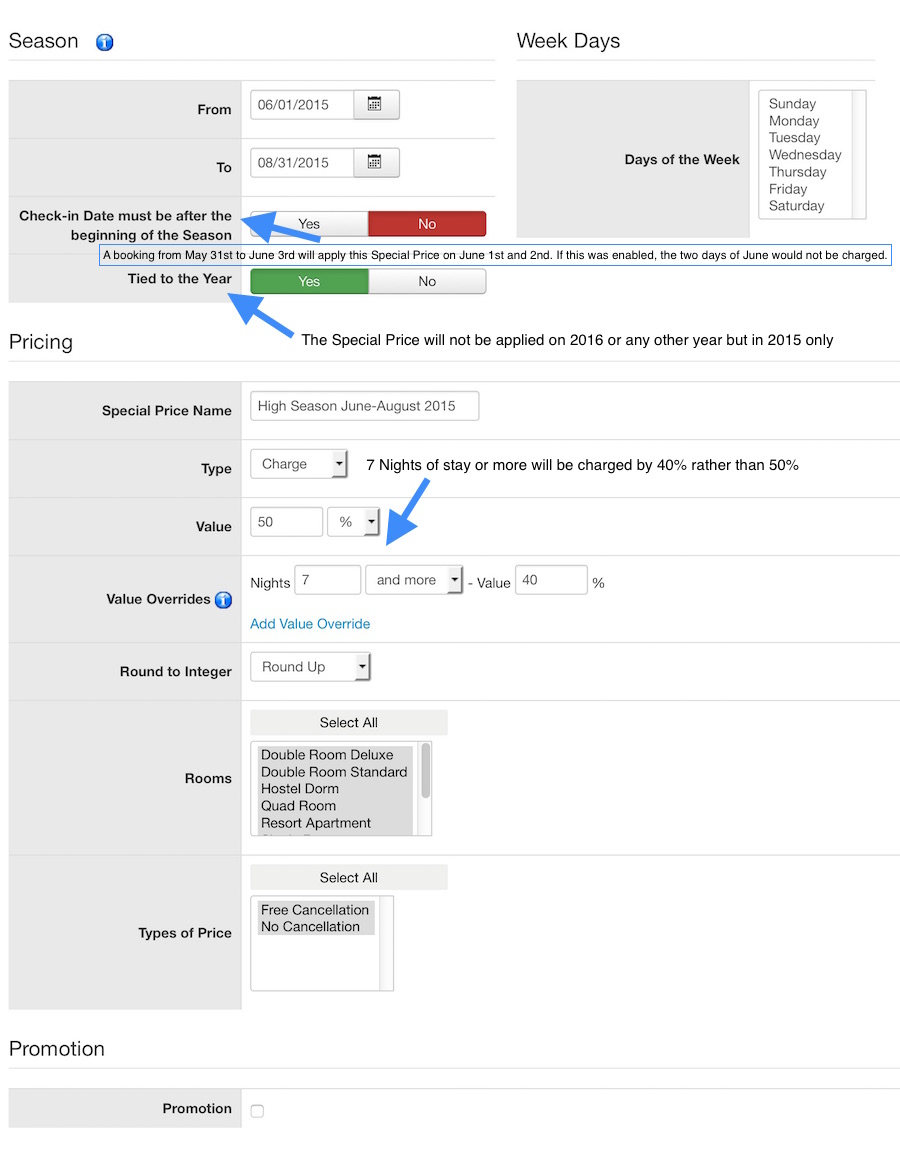Choose Hostel Dorm in Rooms list
The image size is (900, 1153).
(300, 789)
